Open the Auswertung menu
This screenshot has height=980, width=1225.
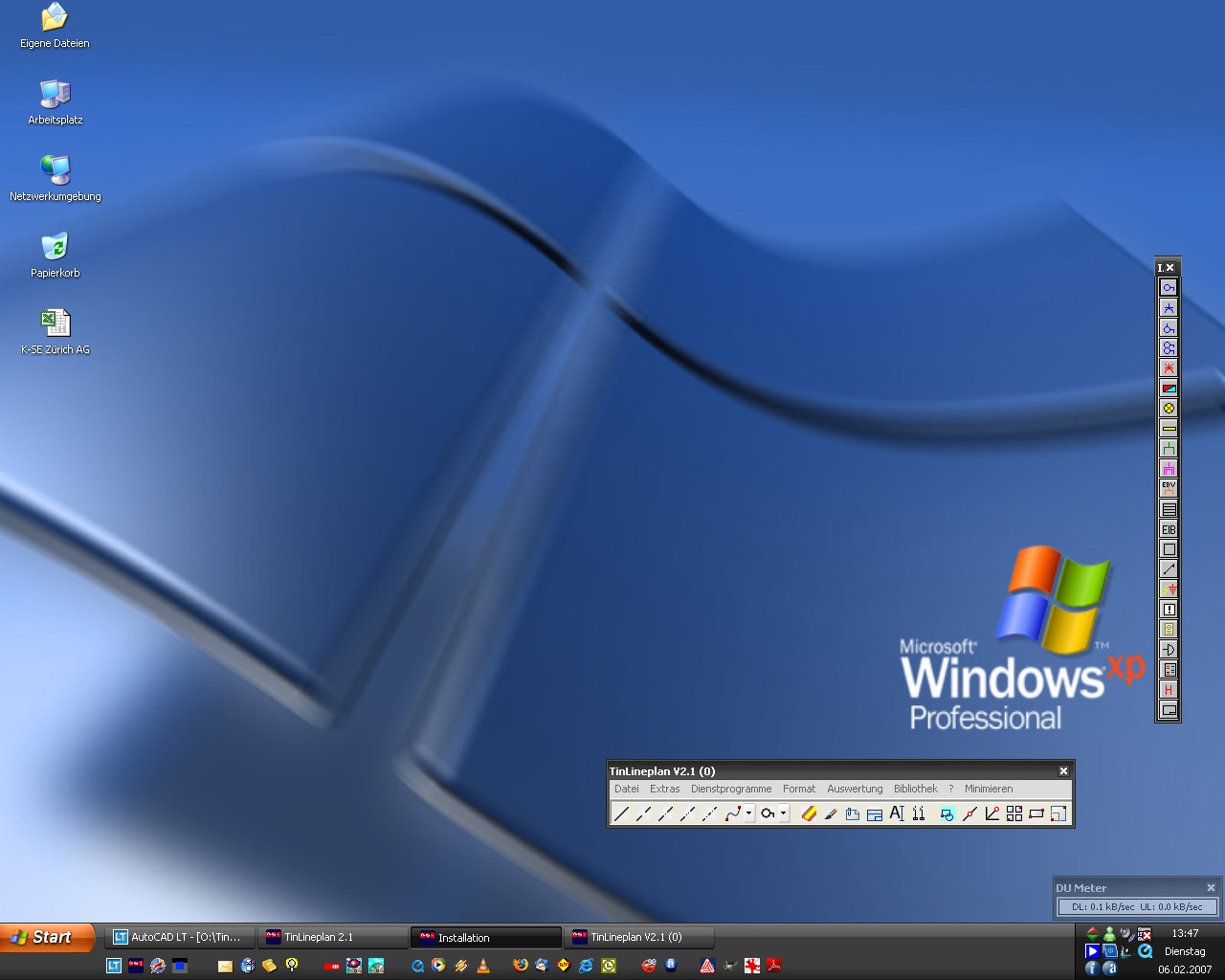click(x=855, y=789)
